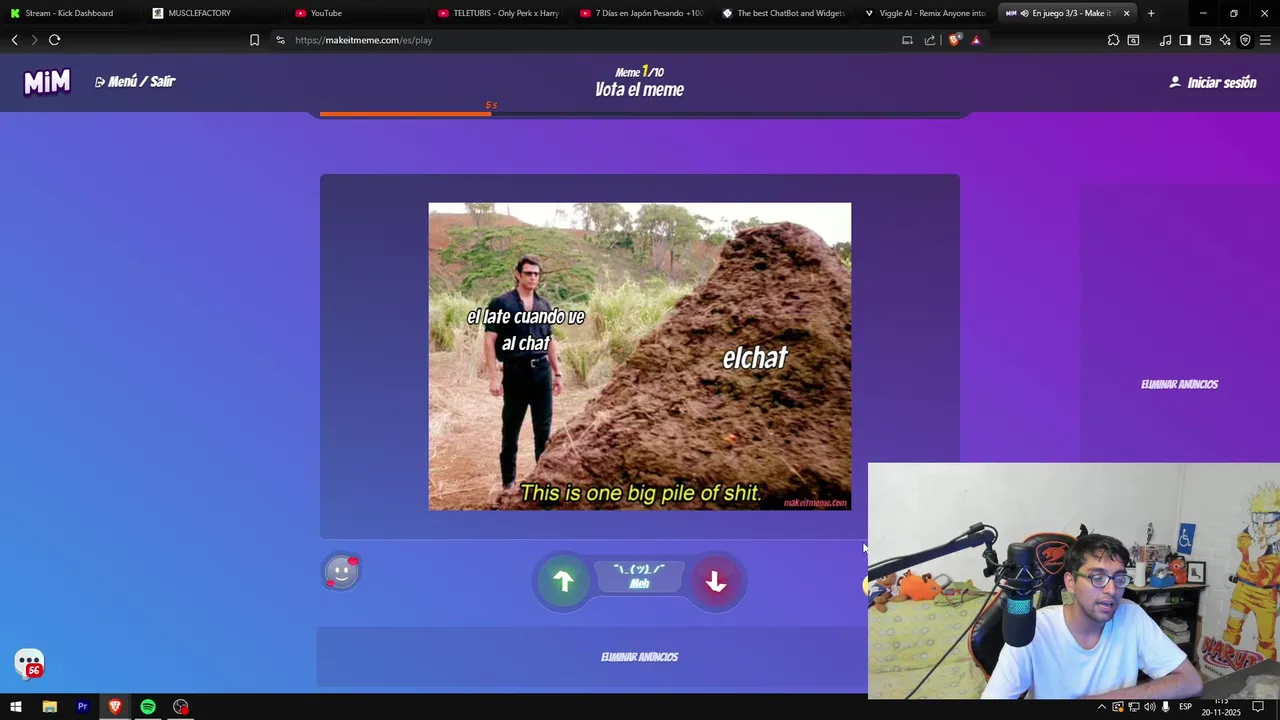This screenshot has width=1280, height=720.
Task: Open the Leo AI sparkle icon
Action: (1225, 40)
